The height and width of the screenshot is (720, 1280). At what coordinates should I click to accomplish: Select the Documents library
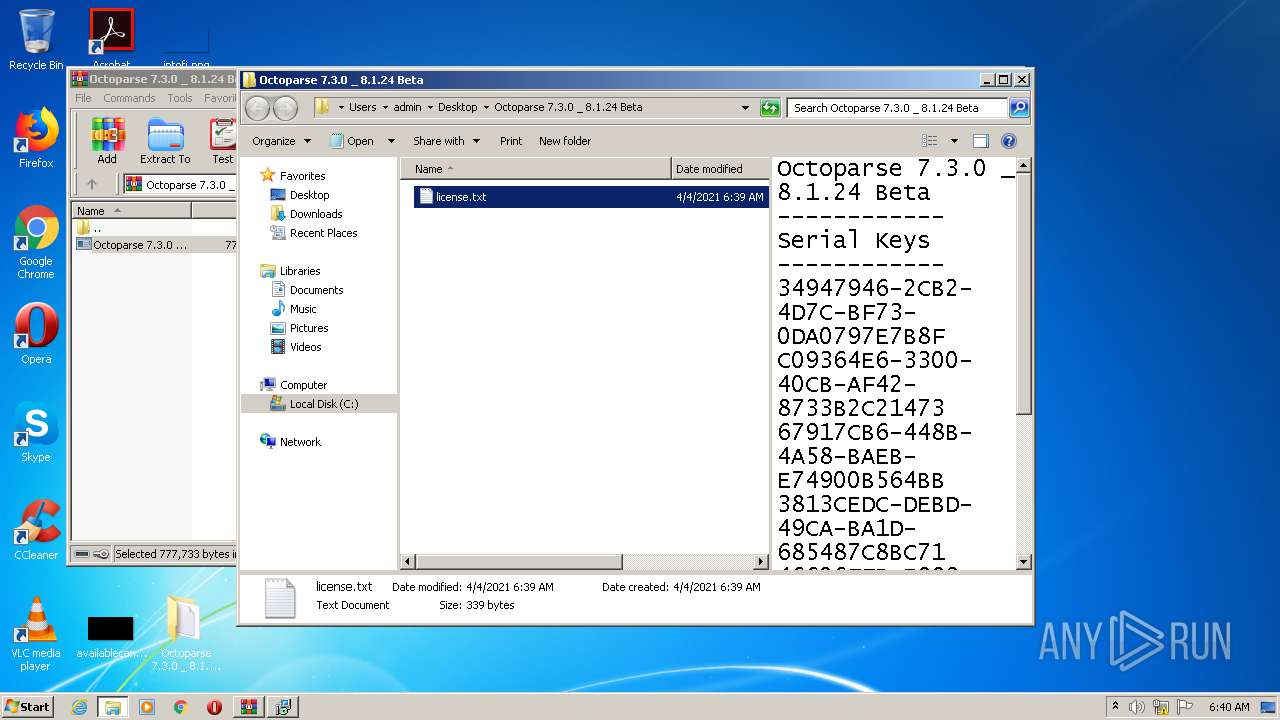pos(316,290)
